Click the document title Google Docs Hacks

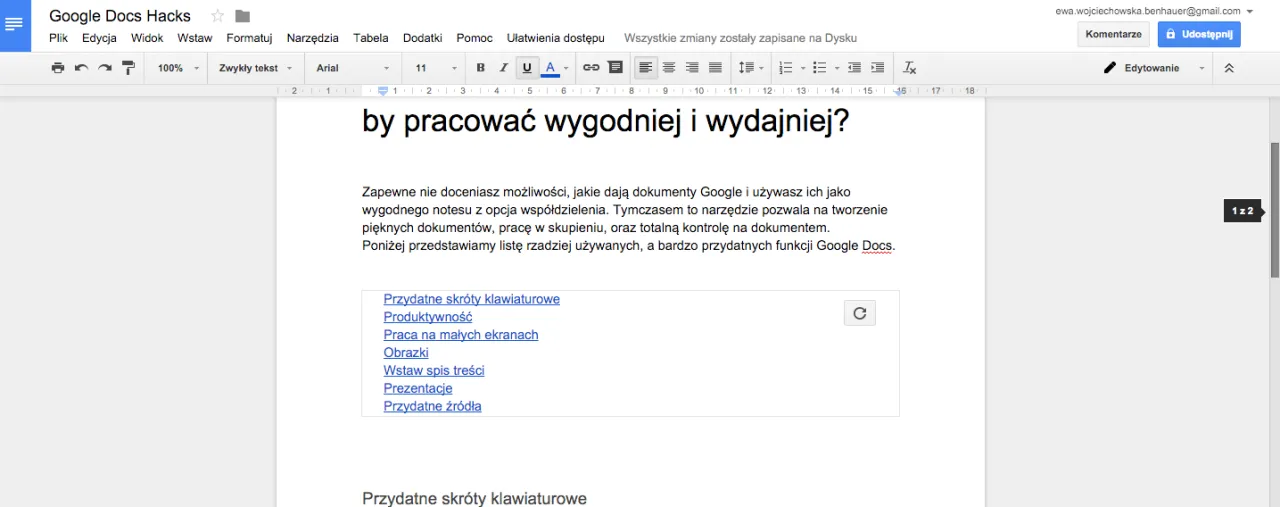click(x=120, y=16)
